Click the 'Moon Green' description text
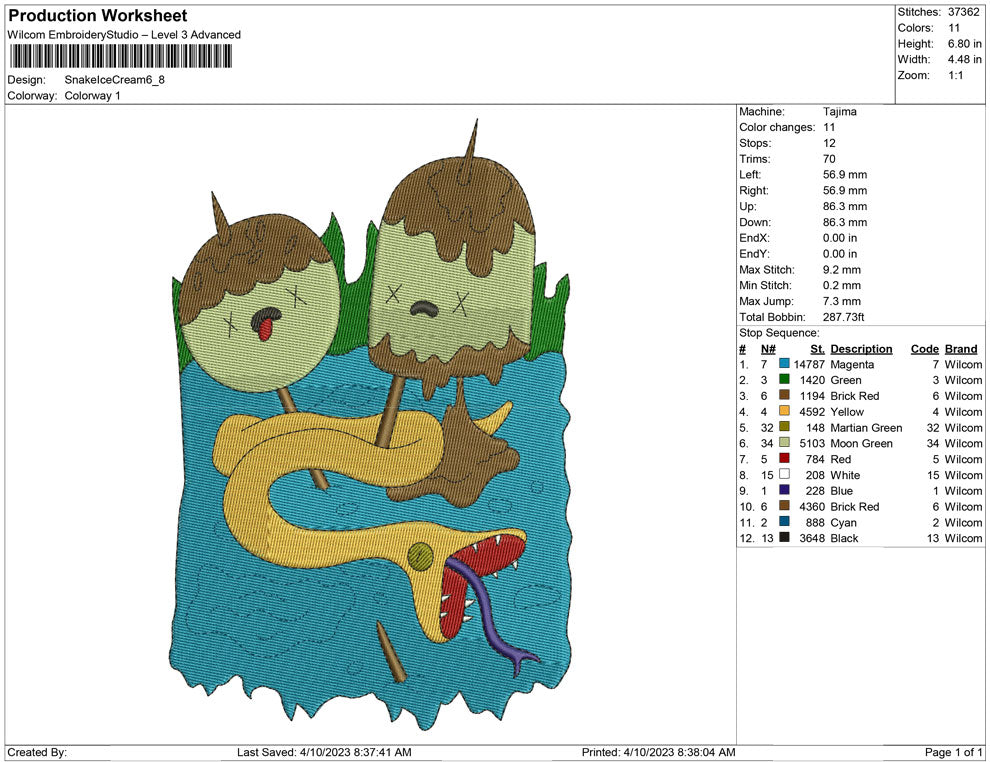 click(x=861, y=443)
